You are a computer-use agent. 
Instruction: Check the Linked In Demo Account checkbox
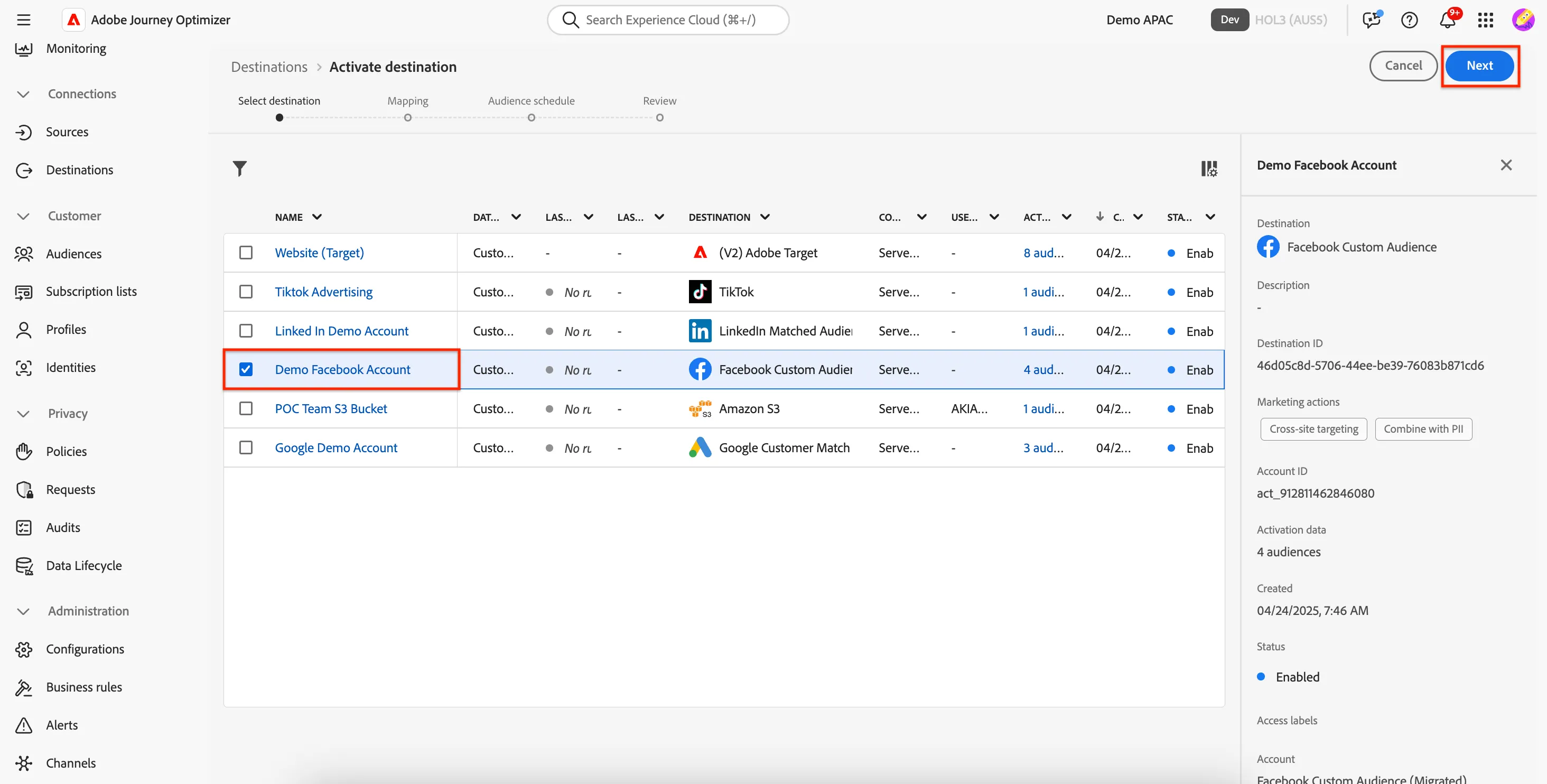tap(246, 331)
